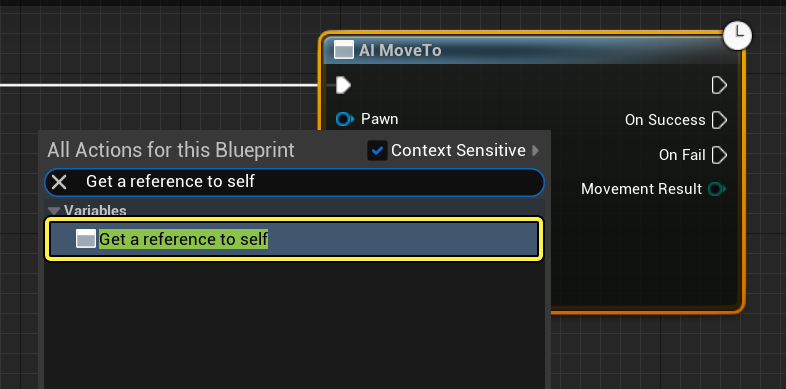Click the On Success execution pin
786x389 pixels.
[719, 120]
